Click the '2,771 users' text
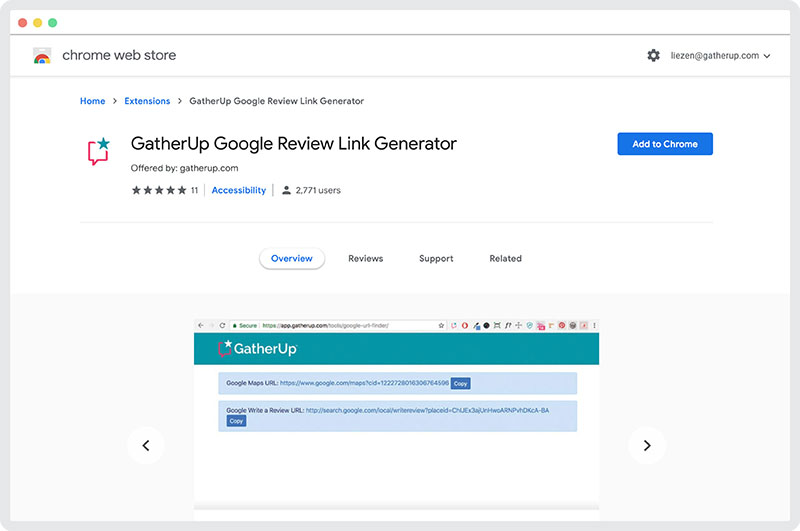The height and width of the screenshot is (531, 800). point(318,190)
